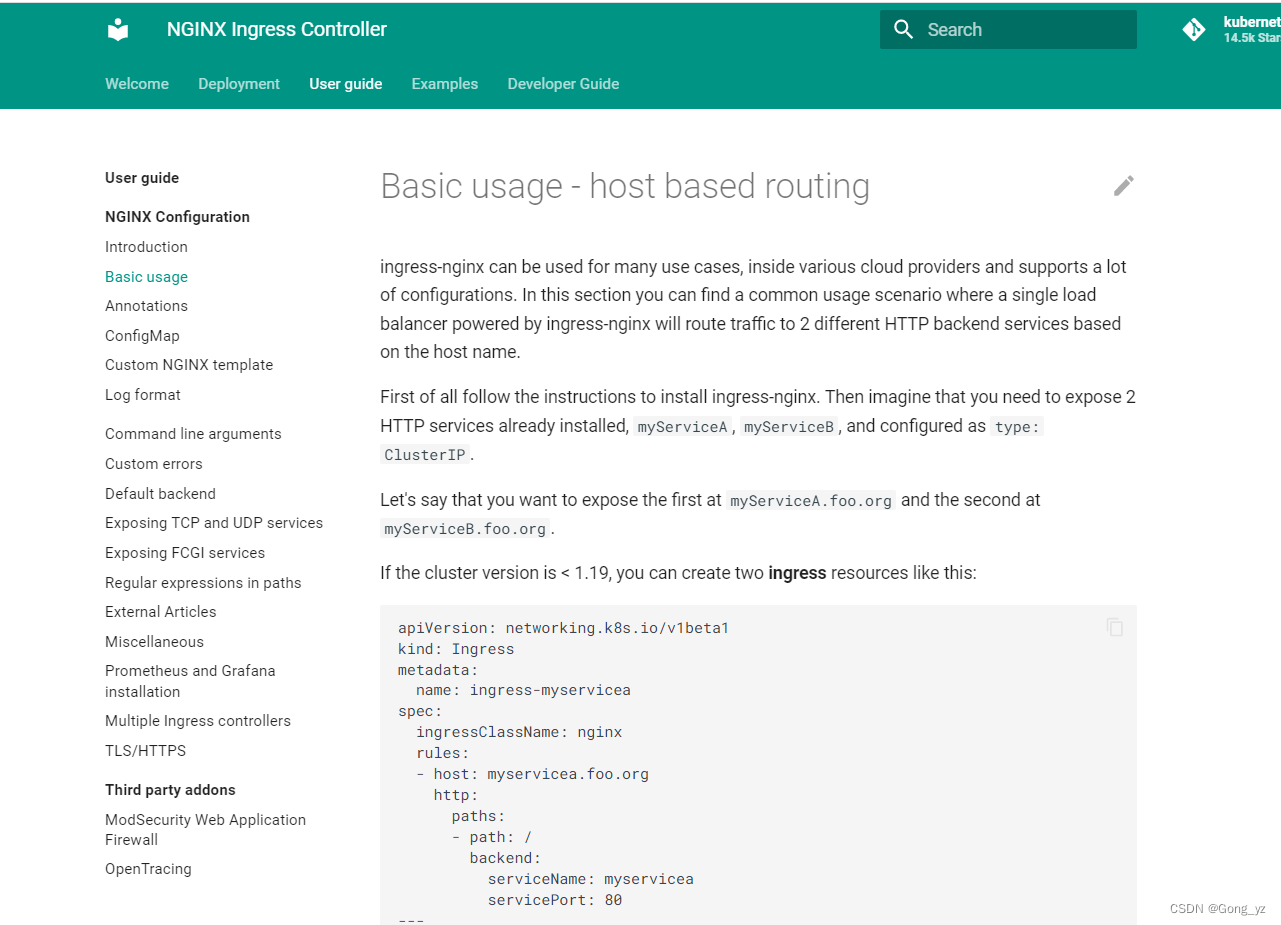Open the TLS/HTTPS page
The width and height of the screenshot is (1281, 925).
click(x=145, y=751)
